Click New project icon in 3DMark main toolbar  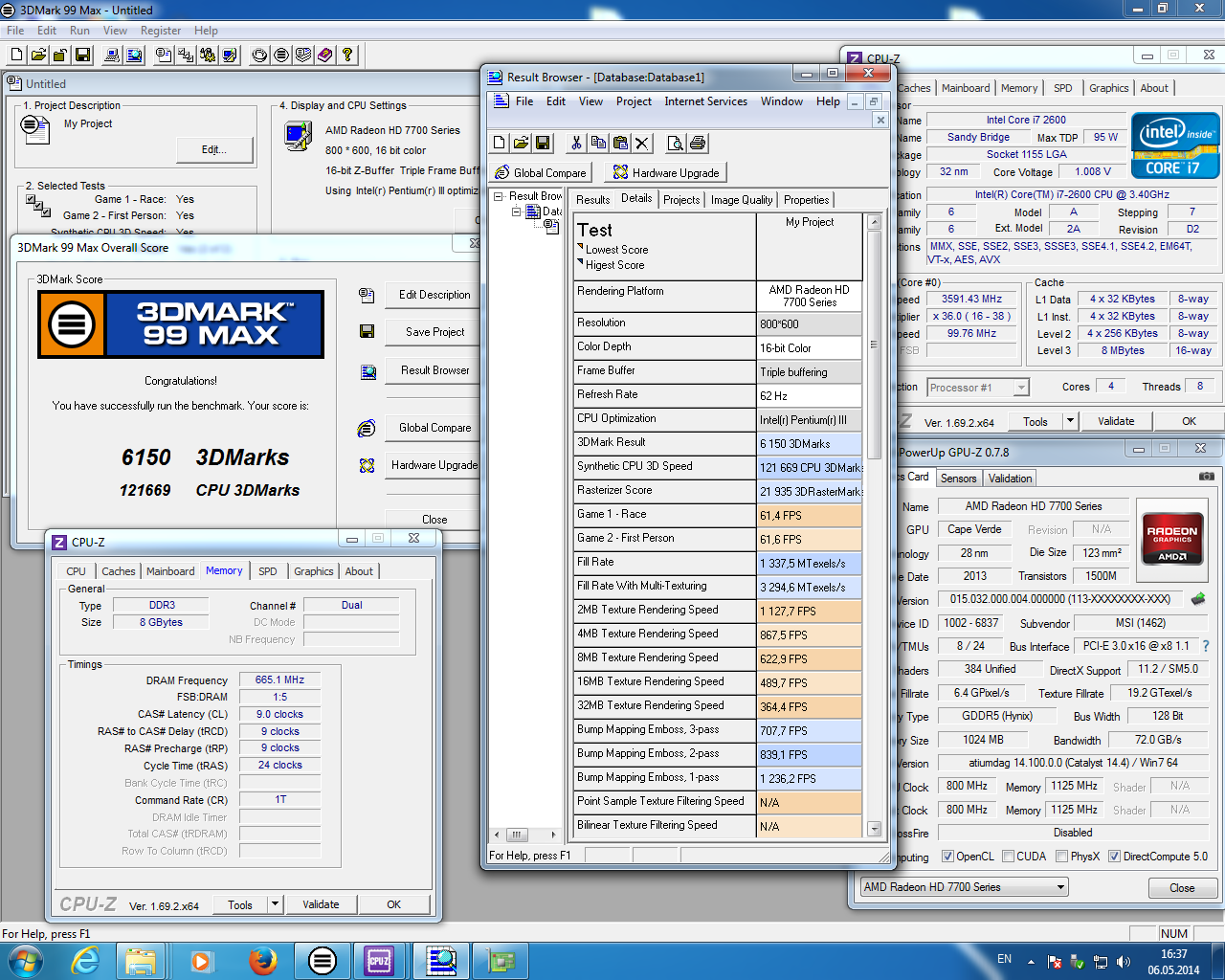(16, 56)
